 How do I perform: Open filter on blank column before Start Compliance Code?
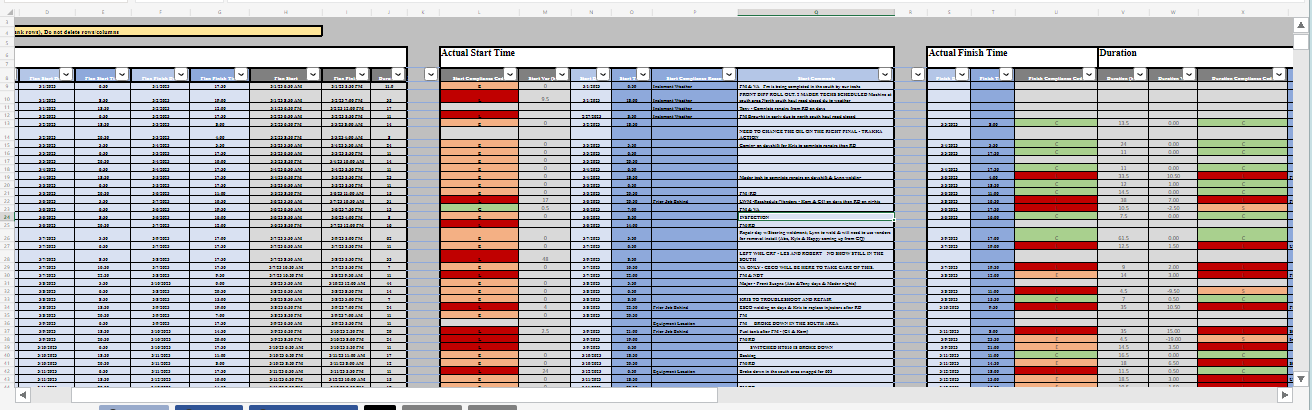point(430,74)
